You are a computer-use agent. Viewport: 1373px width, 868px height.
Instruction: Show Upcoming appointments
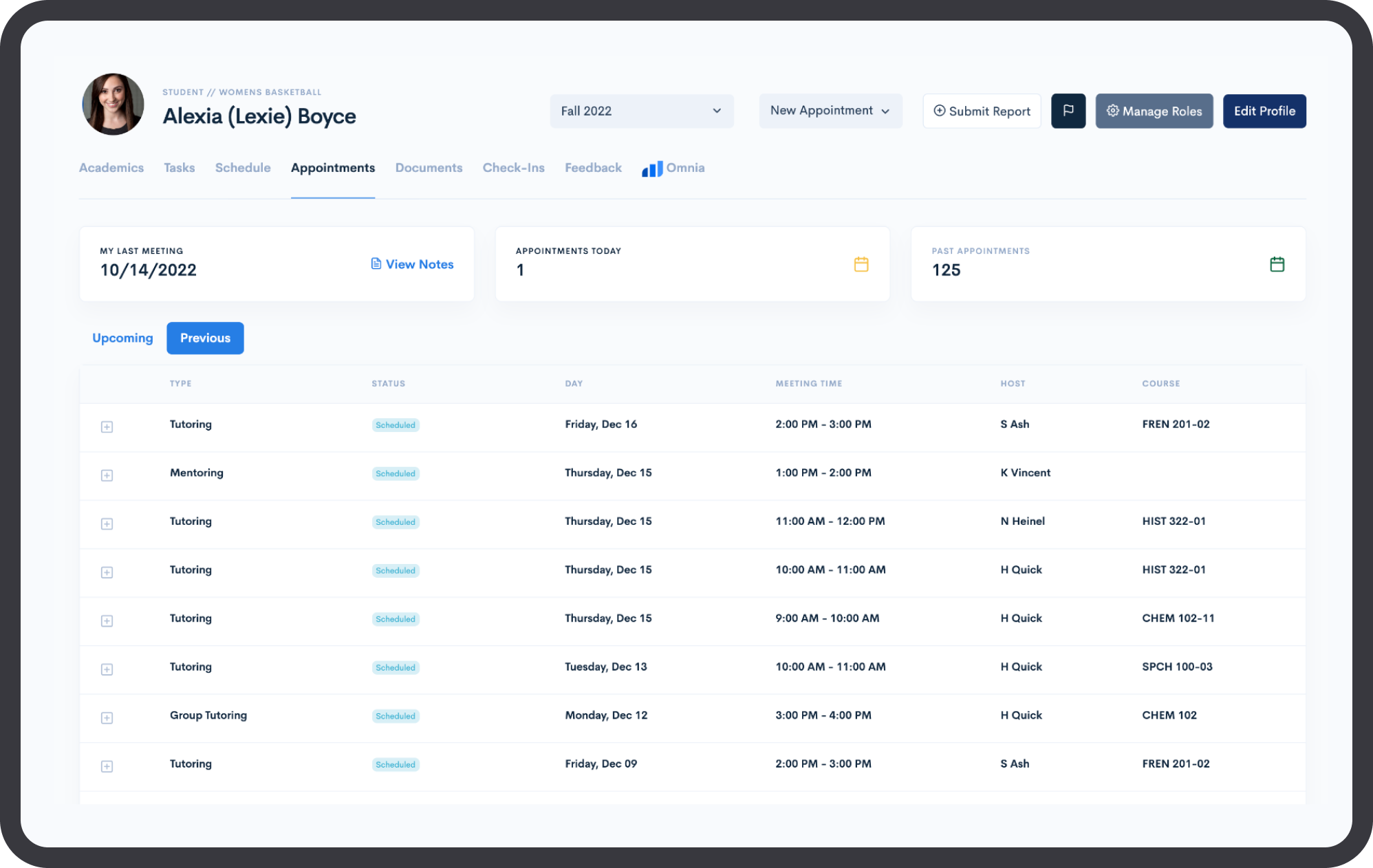122,338
